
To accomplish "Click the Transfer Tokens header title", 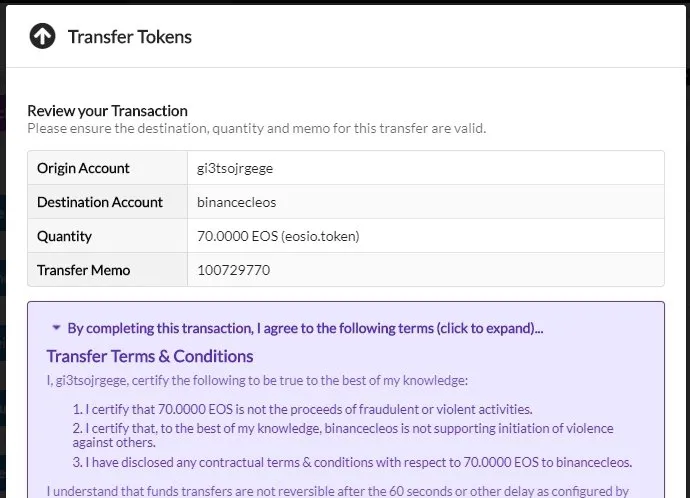I will click(130, 37).
